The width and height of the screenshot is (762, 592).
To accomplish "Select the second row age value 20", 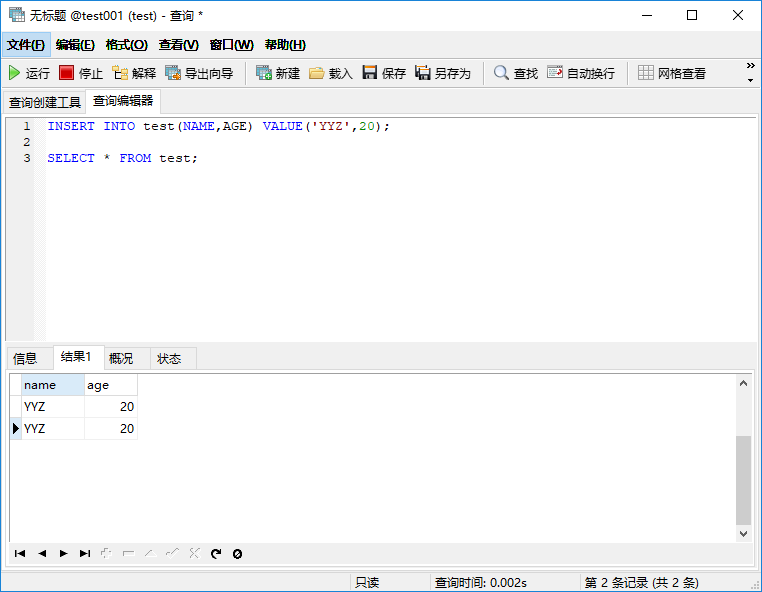I will point(111,428).
